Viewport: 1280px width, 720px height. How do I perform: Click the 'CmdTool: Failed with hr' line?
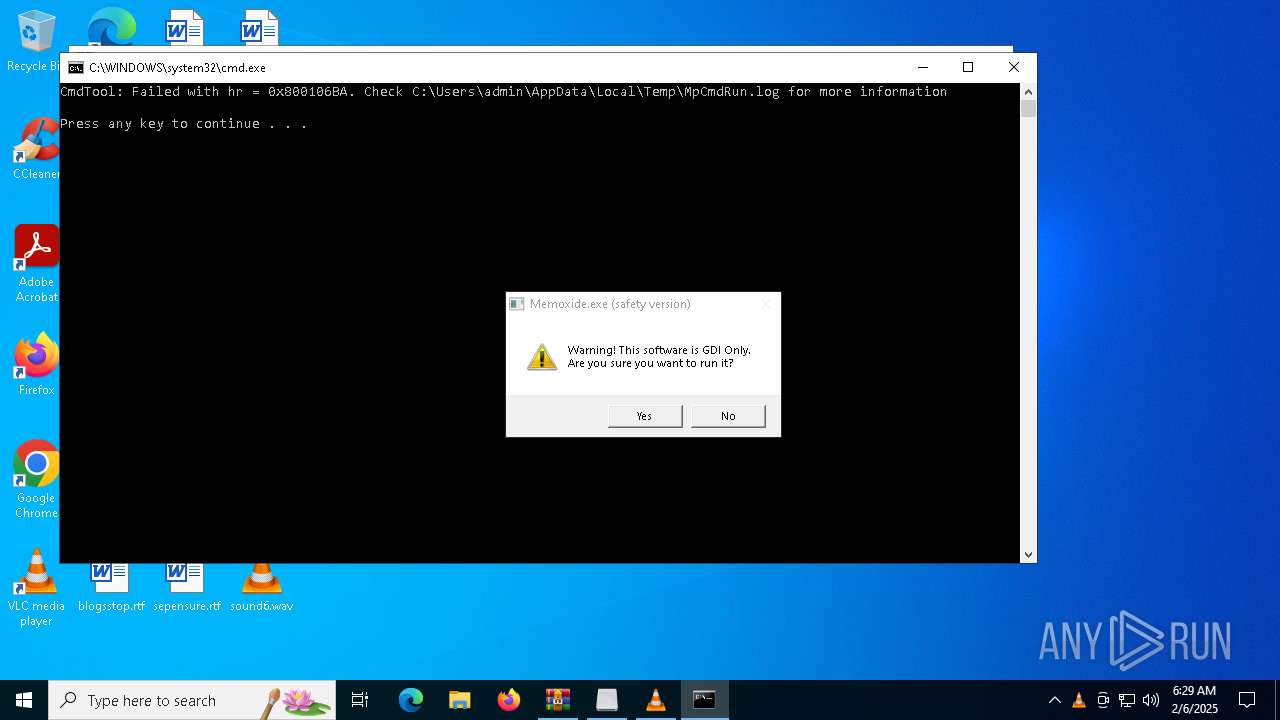[x=504, y=92]
